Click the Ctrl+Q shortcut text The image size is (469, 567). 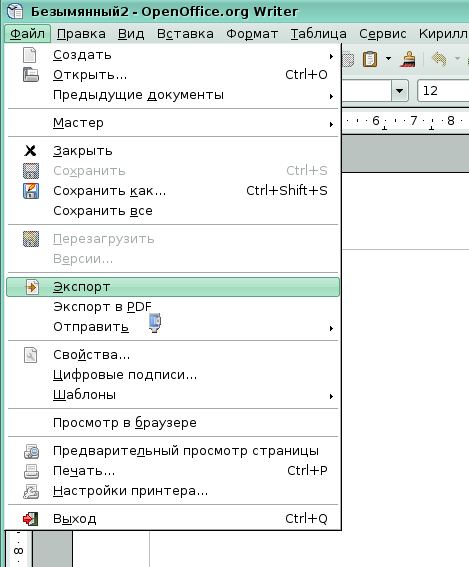tap(306, 519)
